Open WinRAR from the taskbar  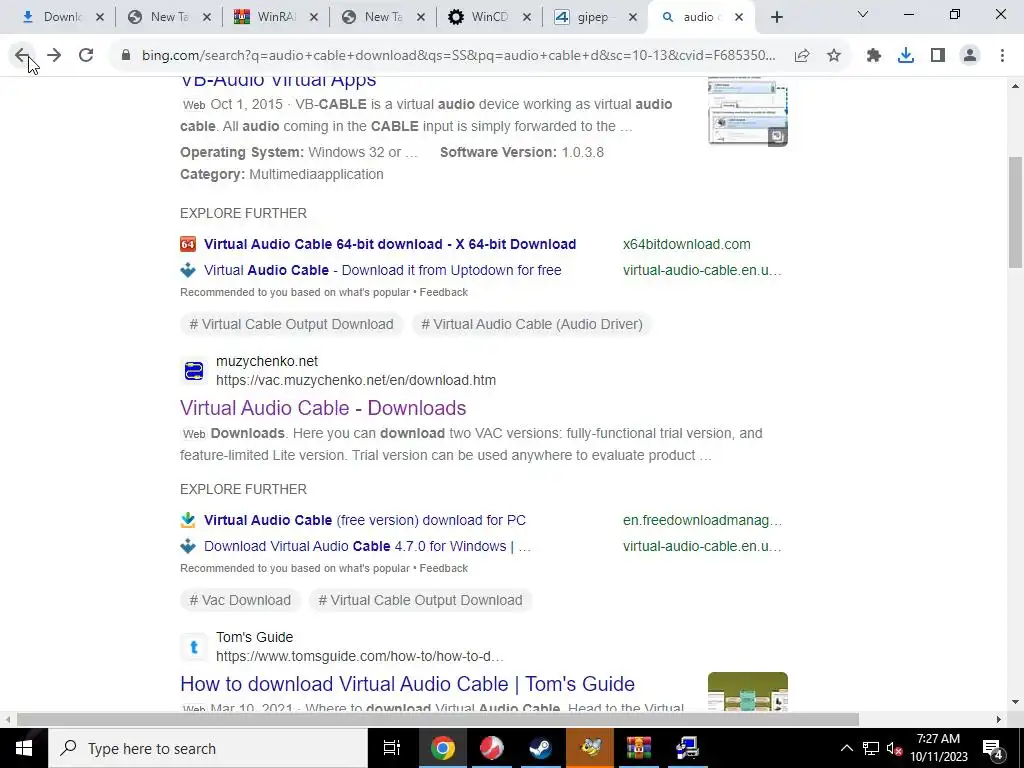[x=638, y=748]
